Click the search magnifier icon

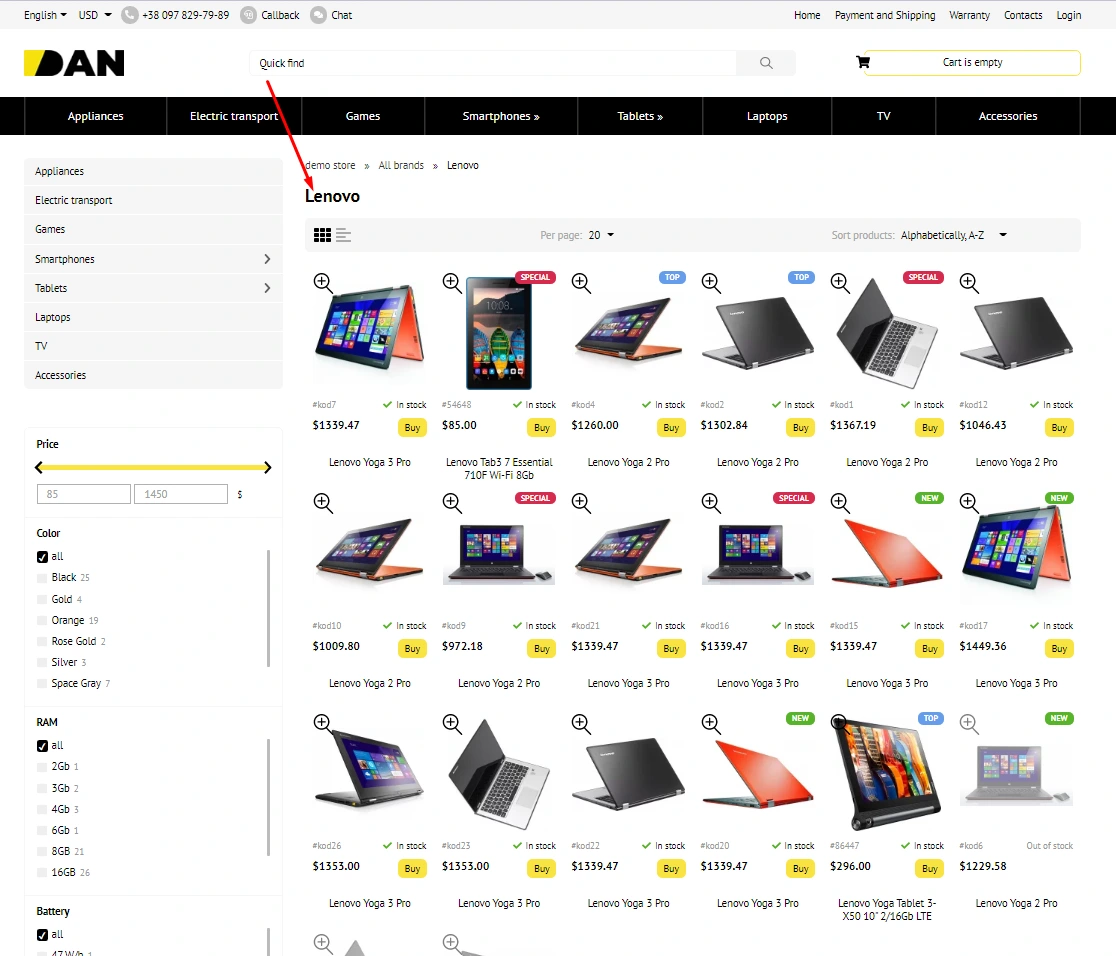point(766,62)
